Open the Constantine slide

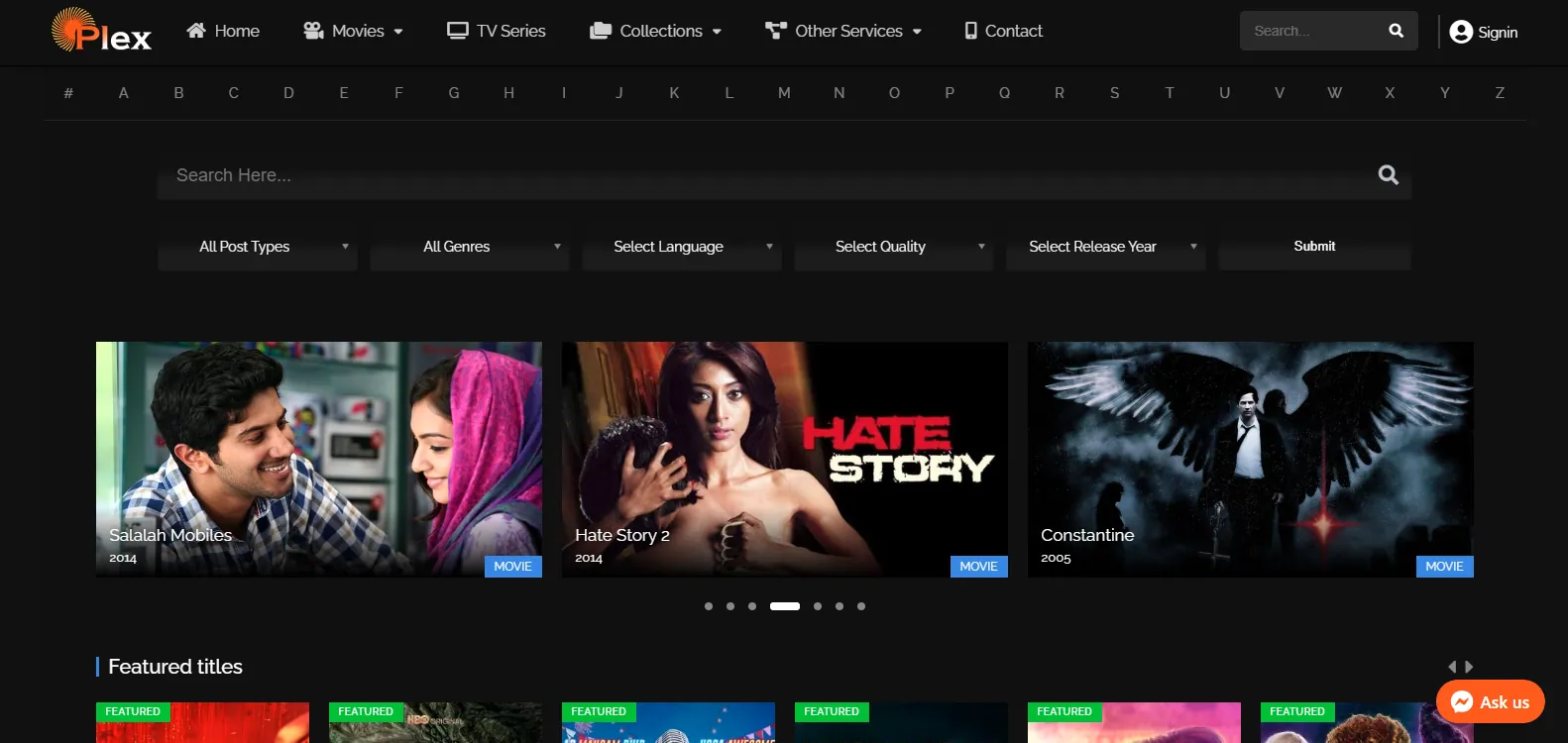[x=1251, y=460]
